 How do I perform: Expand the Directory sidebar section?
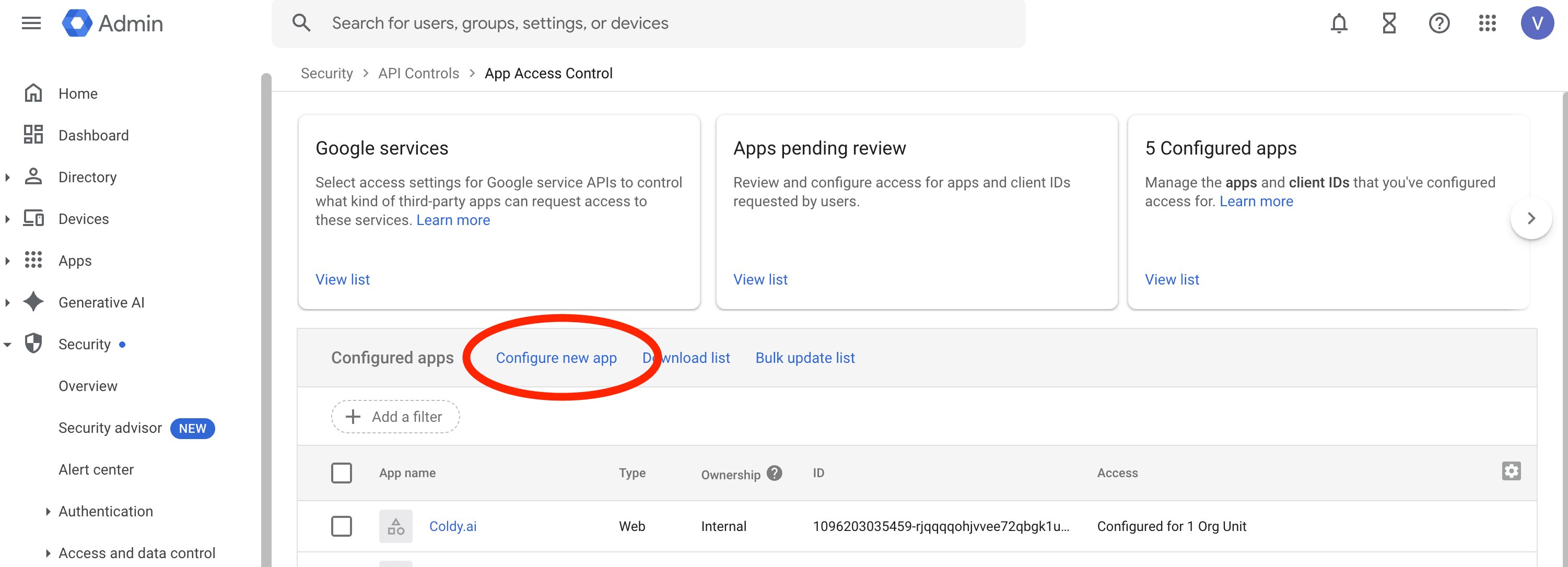pyautogui.click(x=7, y=178)
